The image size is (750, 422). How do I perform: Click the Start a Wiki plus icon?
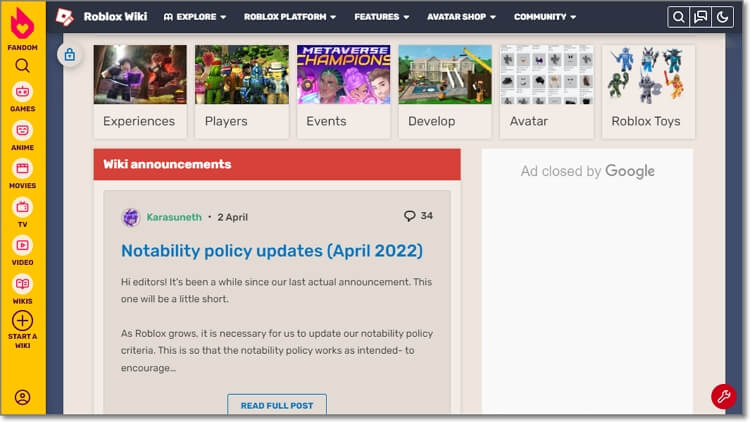22,321
